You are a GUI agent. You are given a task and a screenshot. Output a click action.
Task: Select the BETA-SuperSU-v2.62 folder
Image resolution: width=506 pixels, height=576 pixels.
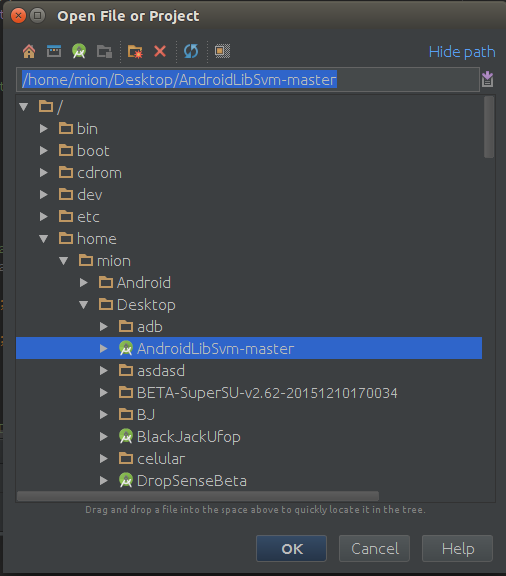click(267, 393)
